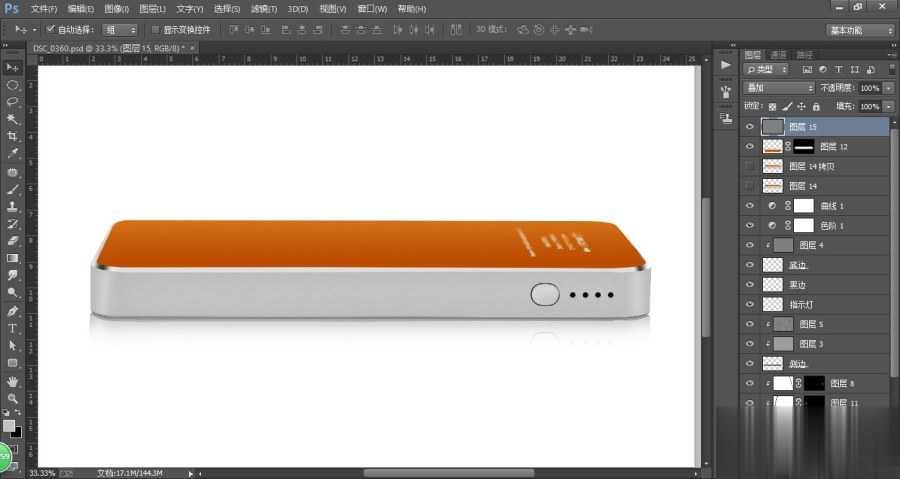Open the 文件 menu
This screenshot has width=900, height=479.
[44, 9]
